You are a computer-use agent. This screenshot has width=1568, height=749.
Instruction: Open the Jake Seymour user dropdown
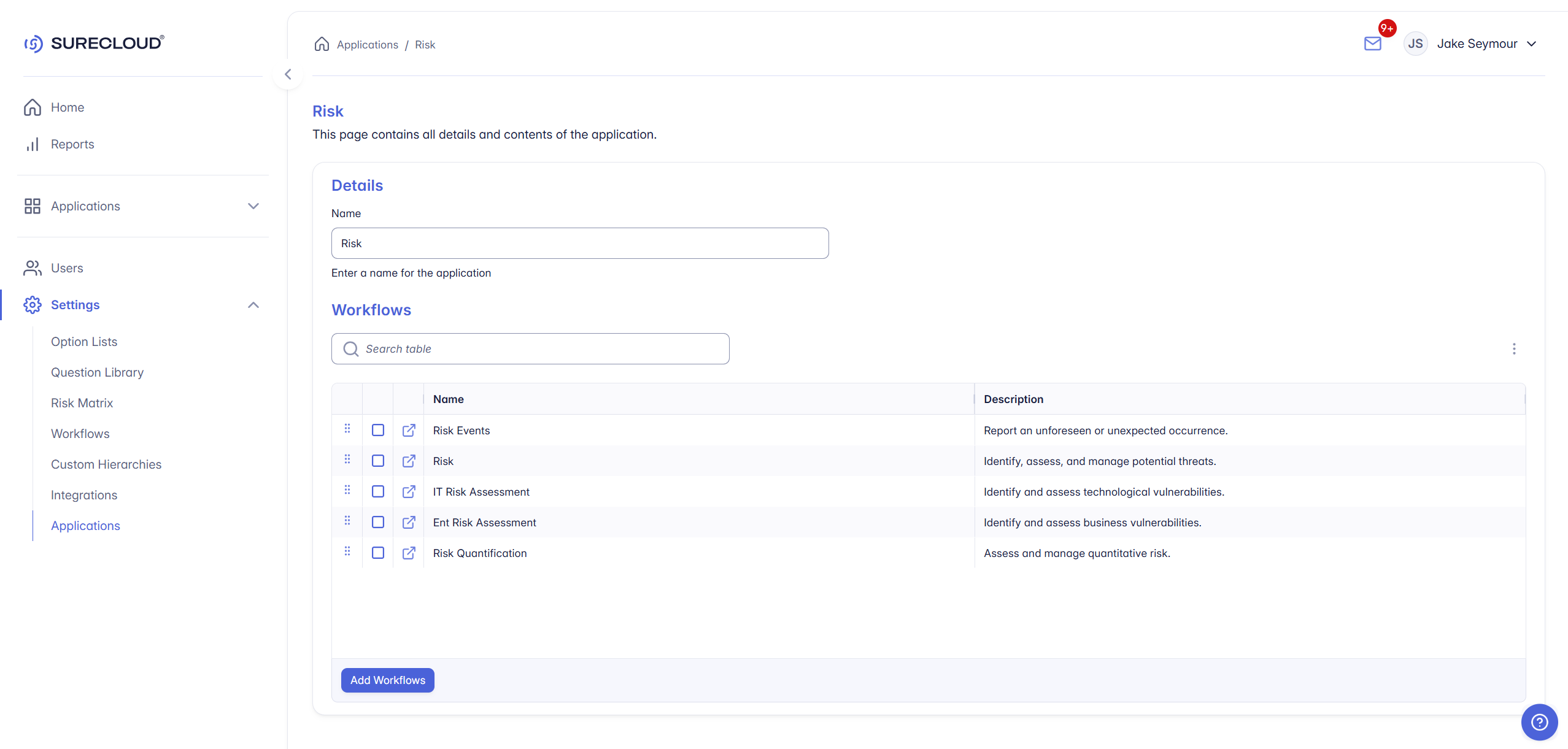1531,44
